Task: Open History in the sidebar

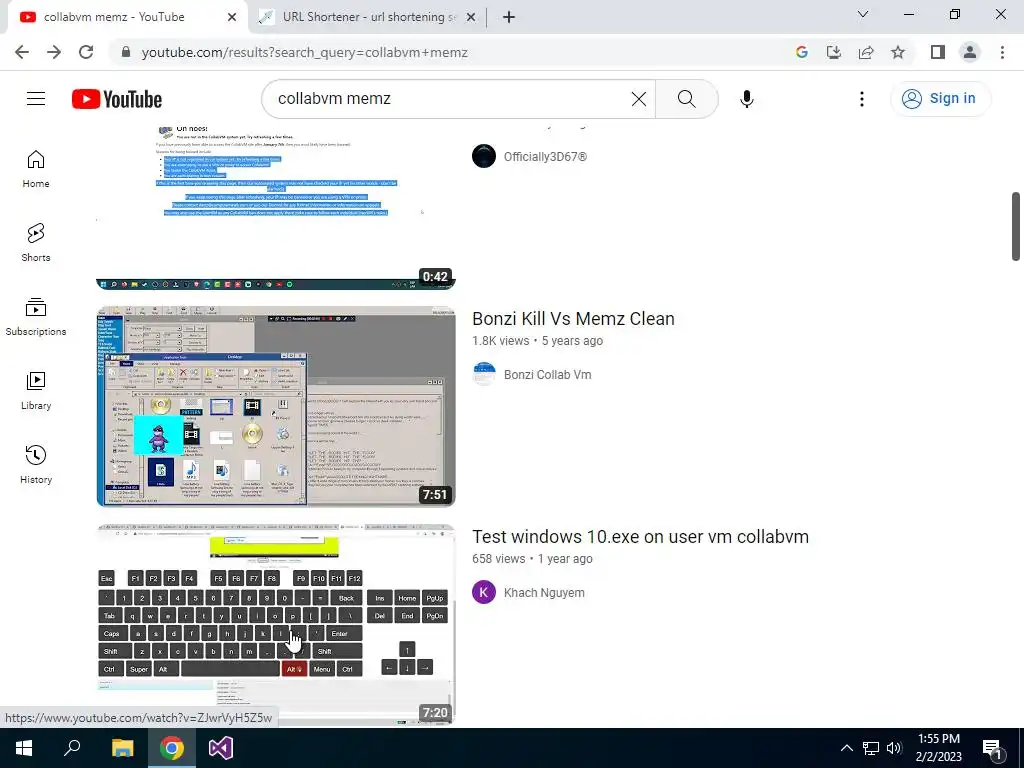Action: pyautogui.click(x=36, y=464)
